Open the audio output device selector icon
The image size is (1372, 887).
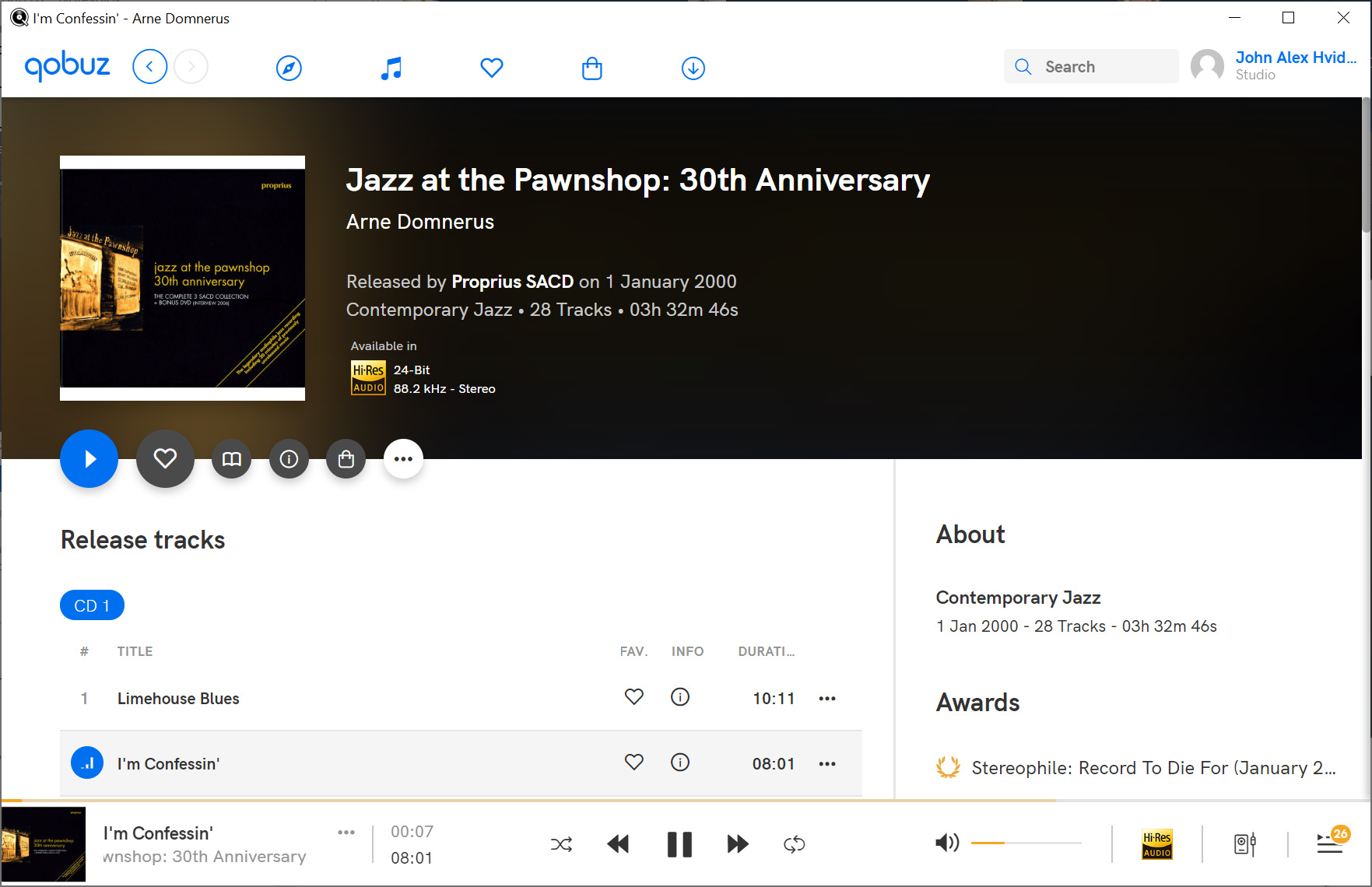1245,844
